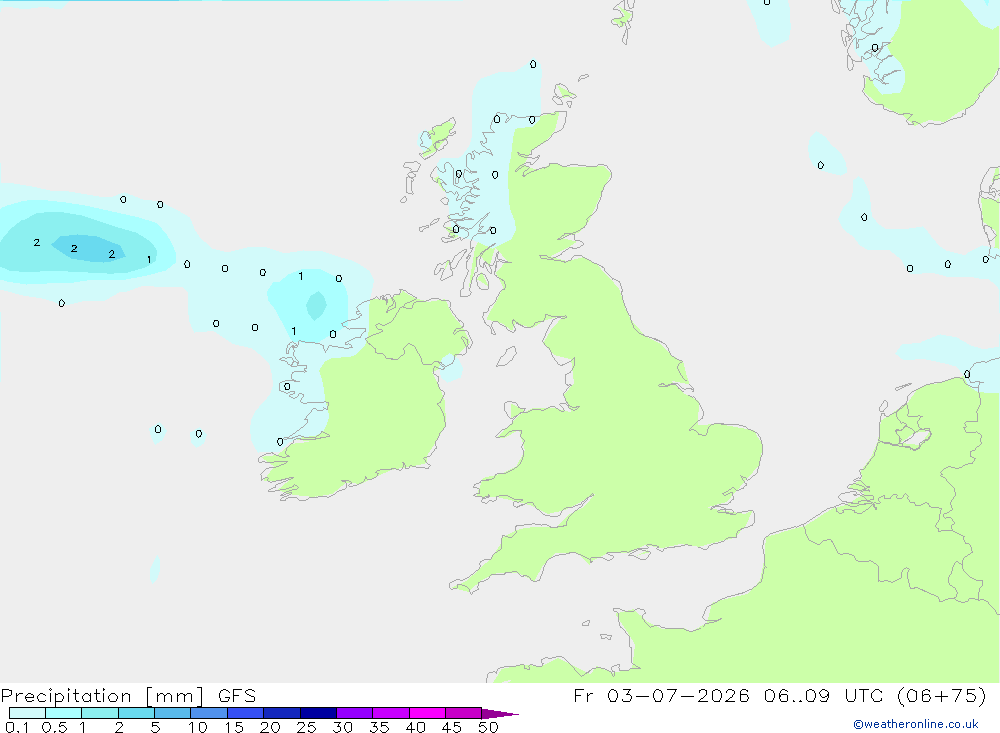Click the 0.5–1 mm legend color swatch
Image resolution: width=1000 pixels, height=733 pixels.
[x=64, y=713]
